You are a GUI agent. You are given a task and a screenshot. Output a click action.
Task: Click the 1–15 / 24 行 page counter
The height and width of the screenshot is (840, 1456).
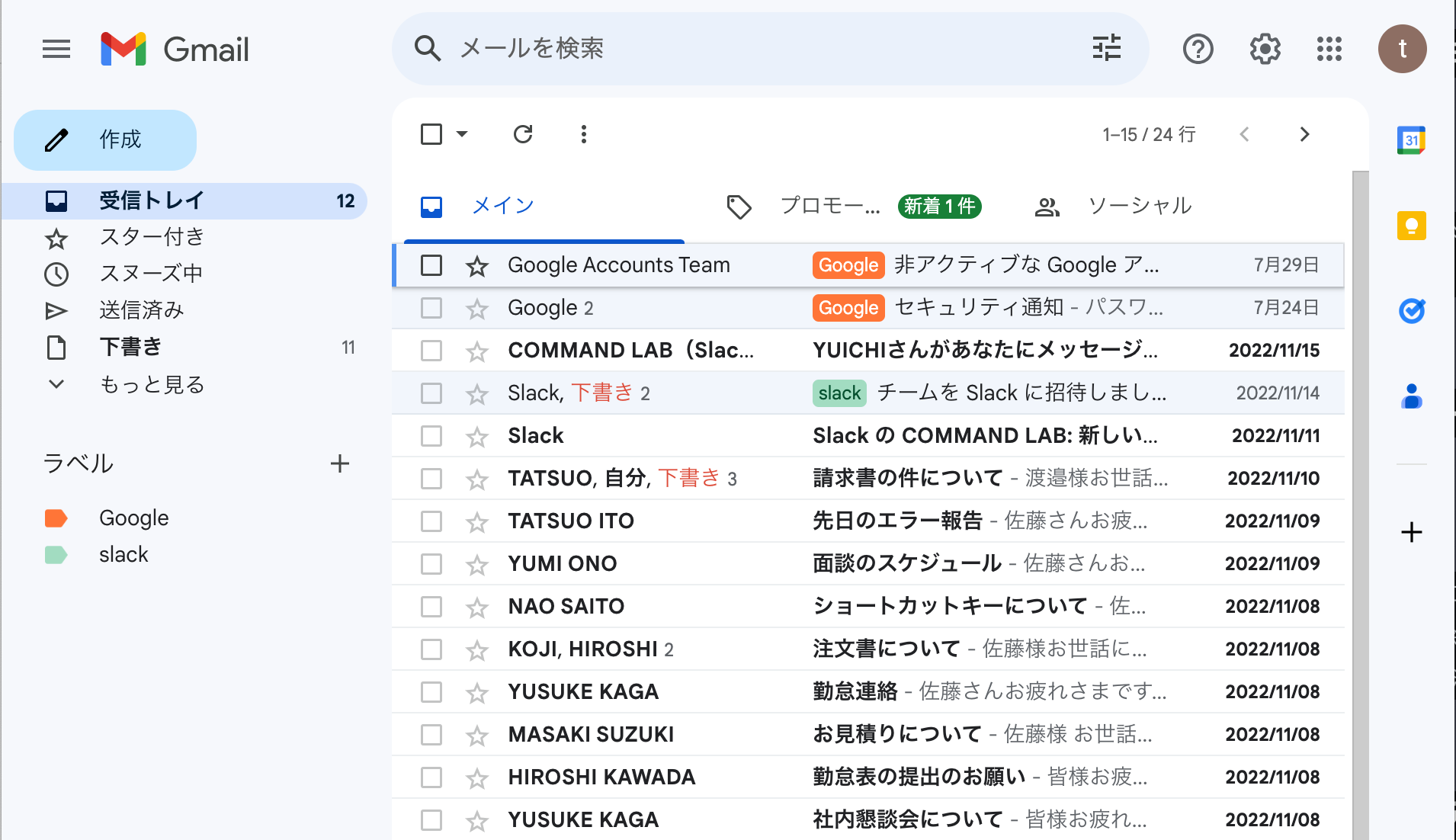click(1149, 135)
